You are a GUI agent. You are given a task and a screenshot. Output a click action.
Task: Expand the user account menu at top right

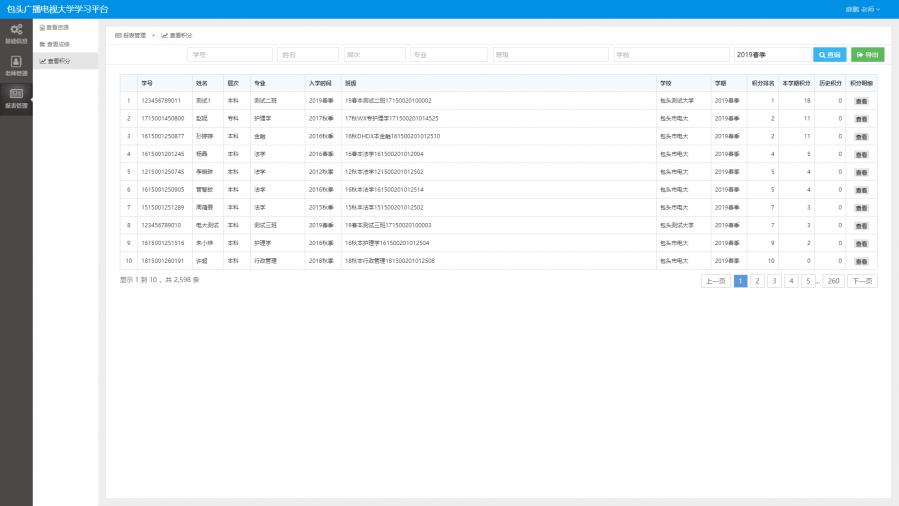(x=863, y=8)
